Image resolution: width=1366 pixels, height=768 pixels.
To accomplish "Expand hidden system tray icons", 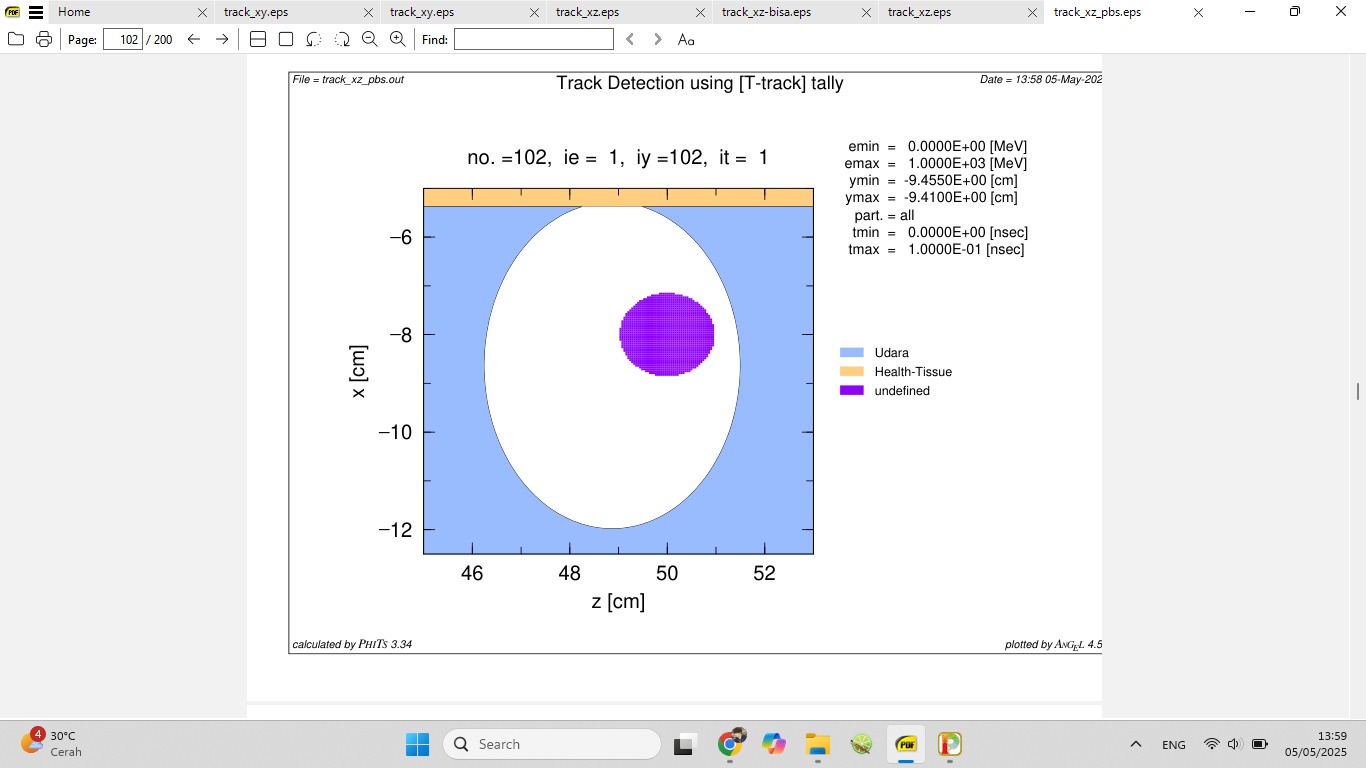I will pyautogui.click(x=1135, y=744).
